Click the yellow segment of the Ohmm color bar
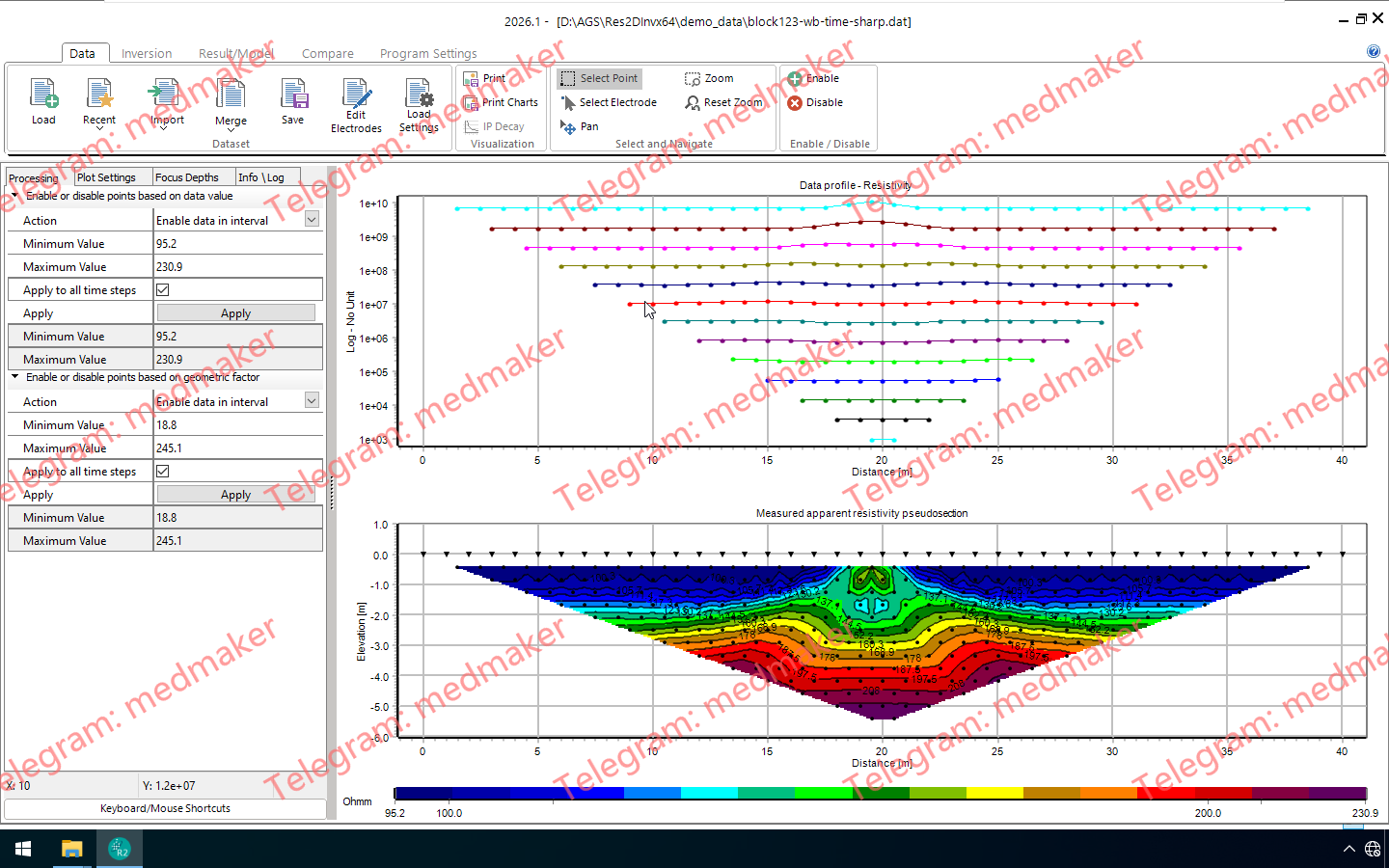 click(x=994, y=793)
